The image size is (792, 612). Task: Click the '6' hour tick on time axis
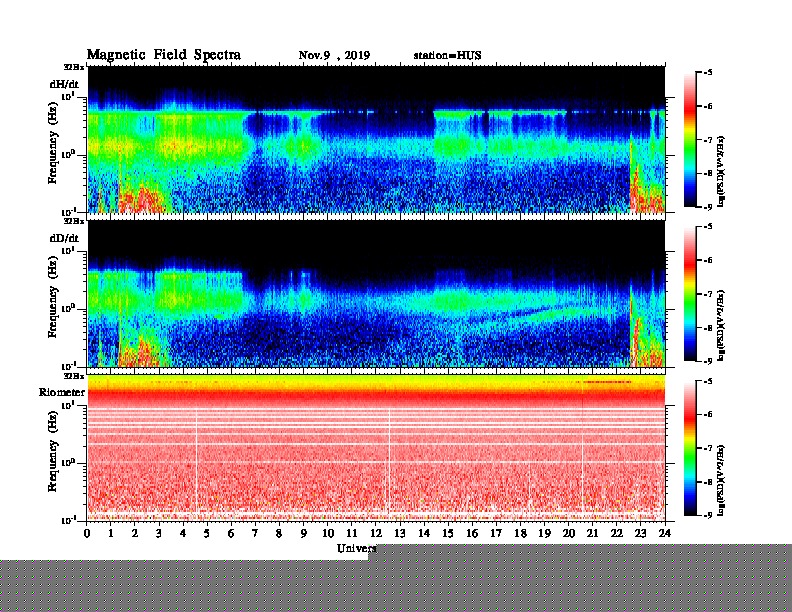pyautogui.click(x=231, y=533)
